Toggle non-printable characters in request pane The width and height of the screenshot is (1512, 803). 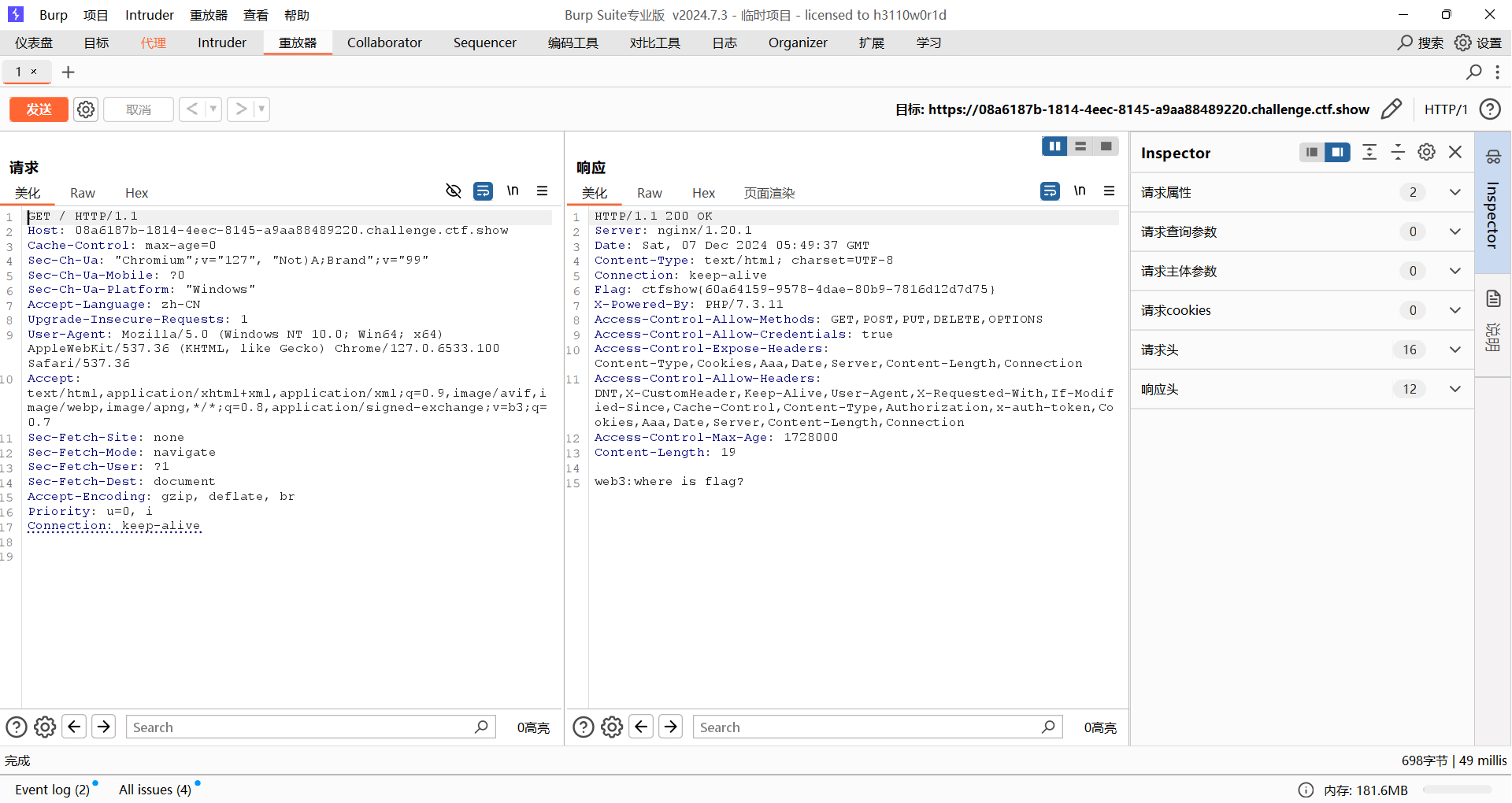point(513,191)
